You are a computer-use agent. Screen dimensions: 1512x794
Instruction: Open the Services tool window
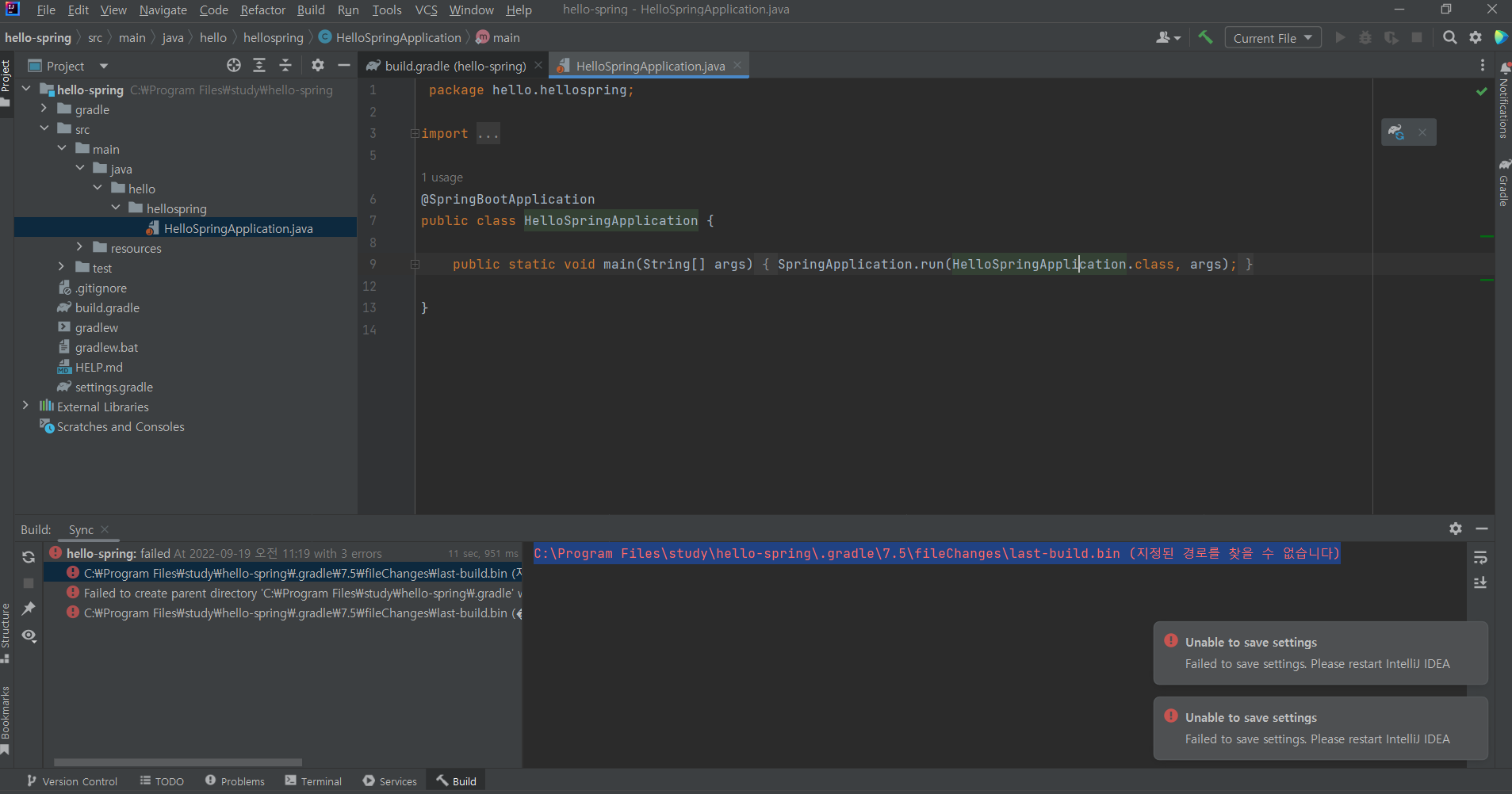[390, 781]
